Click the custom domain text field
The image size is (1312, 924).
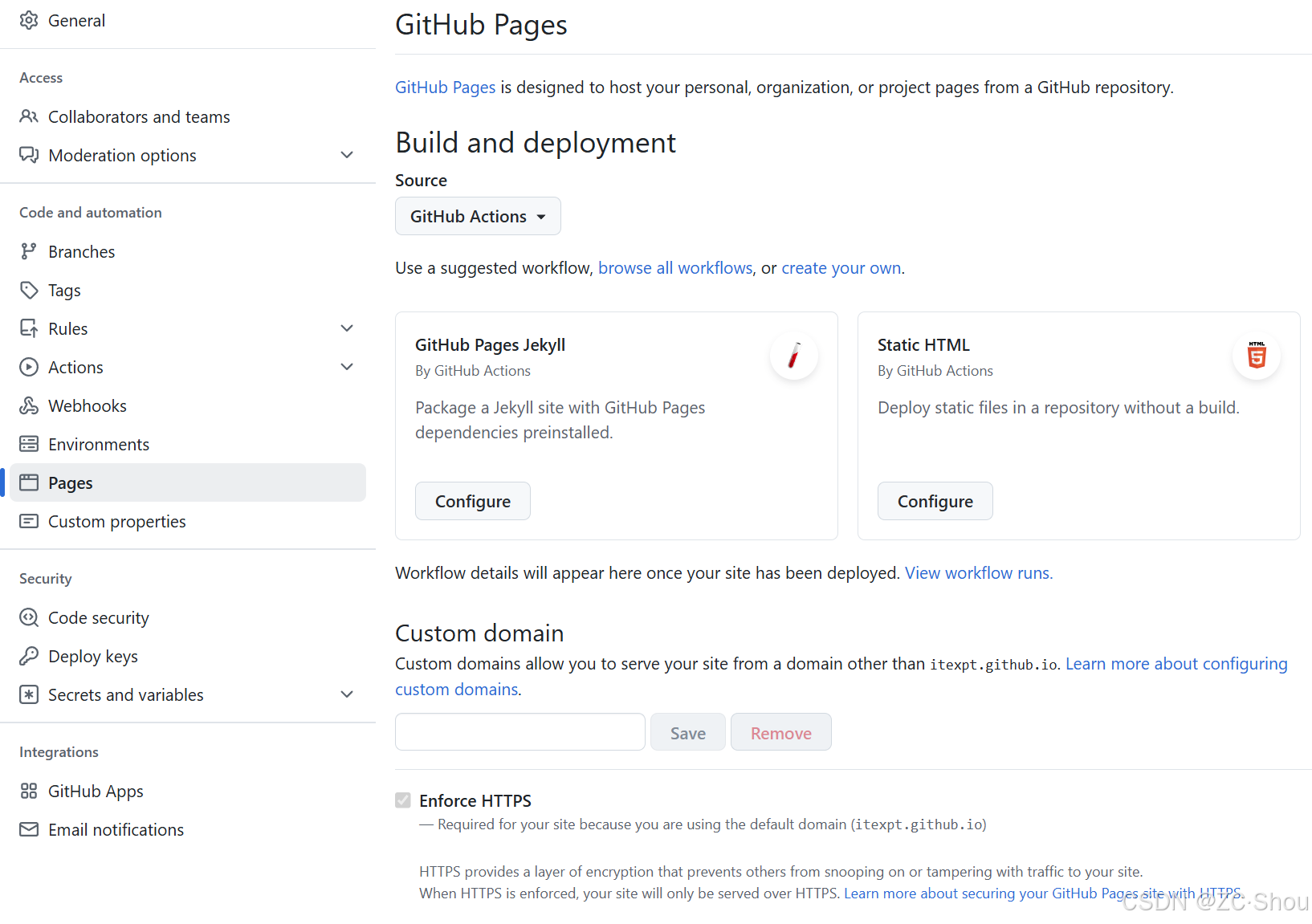(x=520, y=732)
